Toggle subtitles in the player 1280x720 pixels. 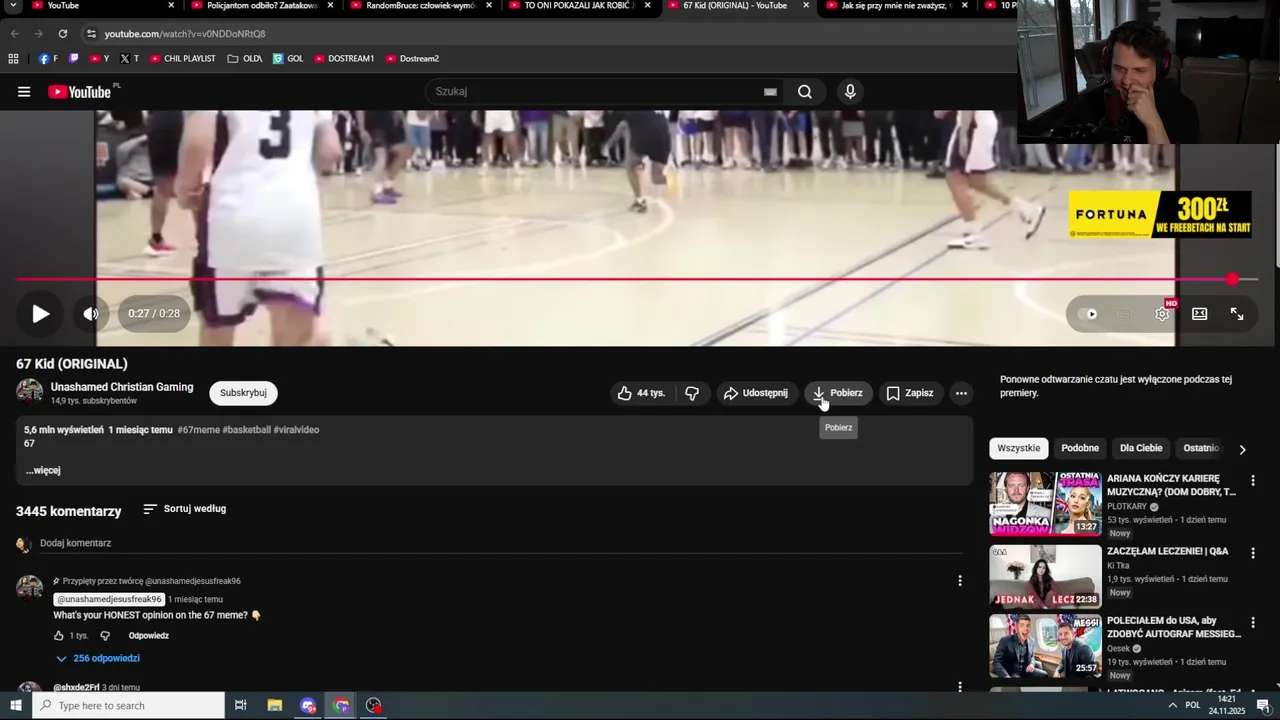[1124, 314]
